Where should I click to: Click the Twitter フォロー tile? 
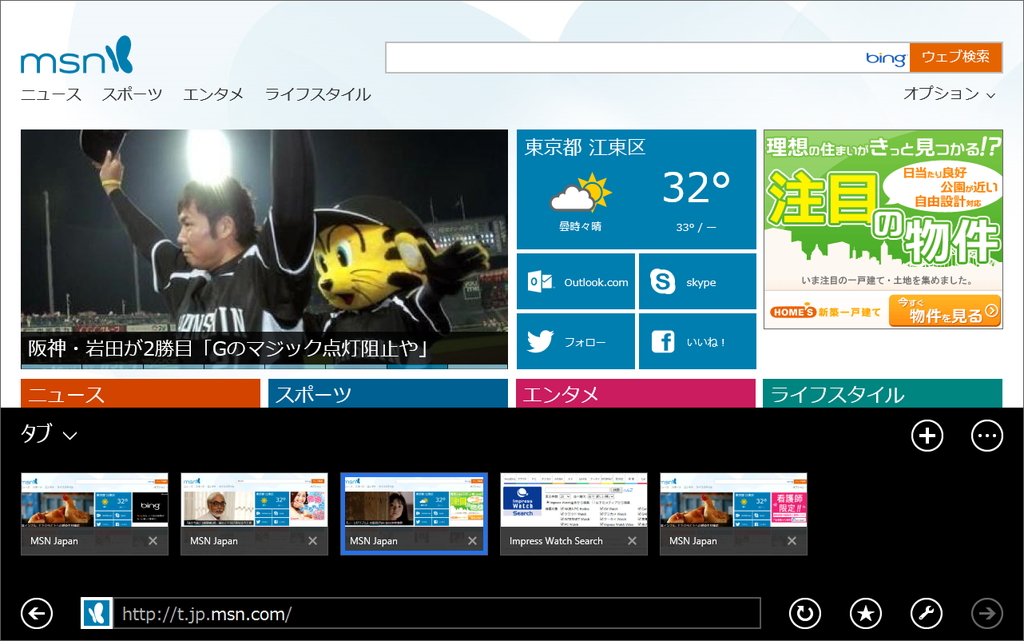tap(575, 342)
